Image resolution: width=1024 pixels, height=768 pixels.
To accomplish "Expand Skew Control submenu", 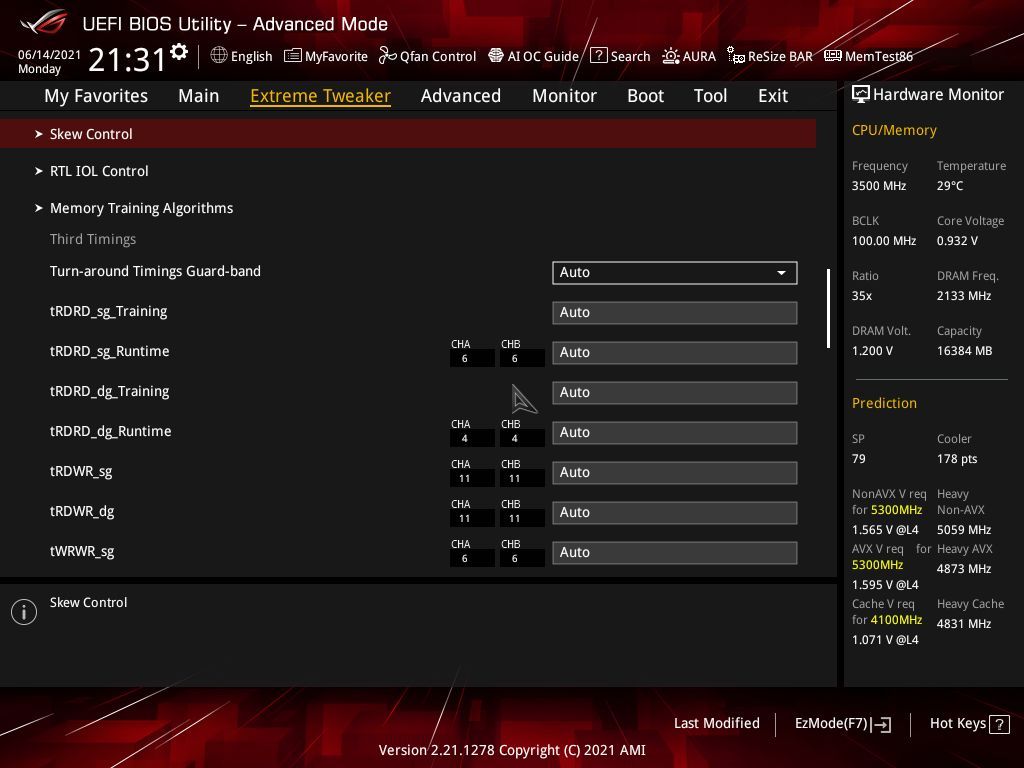I will tap(408, 134).
